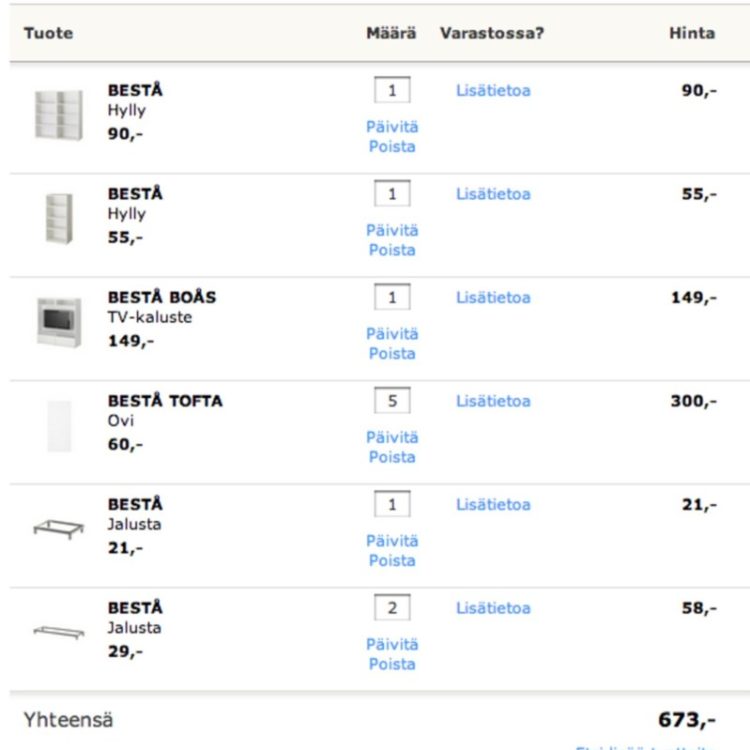Check stock Lisätietoa for 21,- Jalusta
This screenshot has width=750, height=750.
coord(493,504)
